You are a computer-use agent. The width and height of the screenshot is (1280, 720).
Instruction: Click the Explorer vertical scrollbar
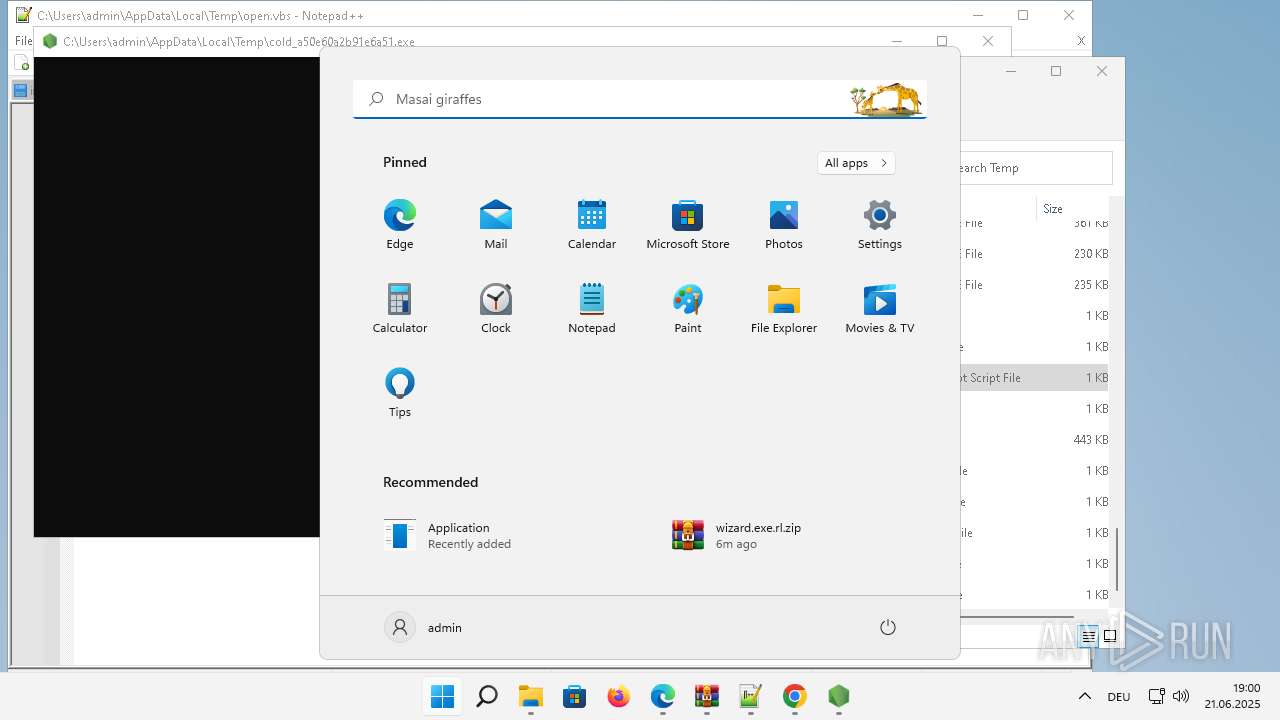pos(1118,560)
